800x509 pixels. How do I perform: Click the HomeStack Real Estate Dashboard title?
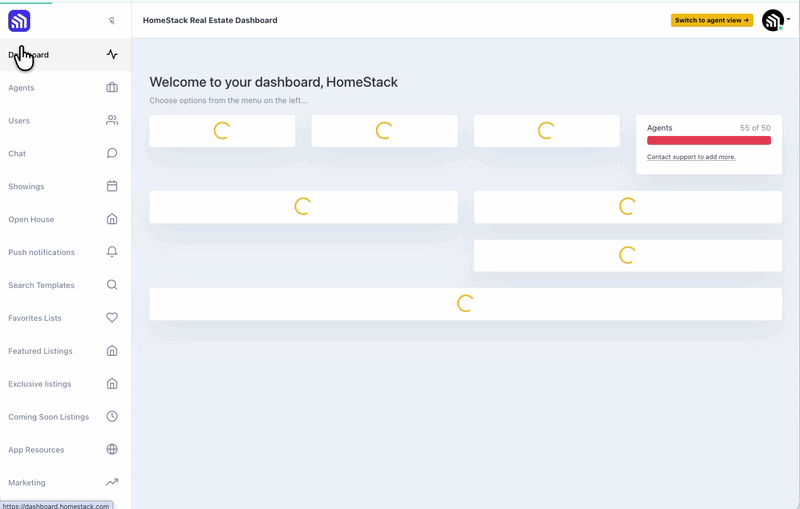[x=210, y=20]
